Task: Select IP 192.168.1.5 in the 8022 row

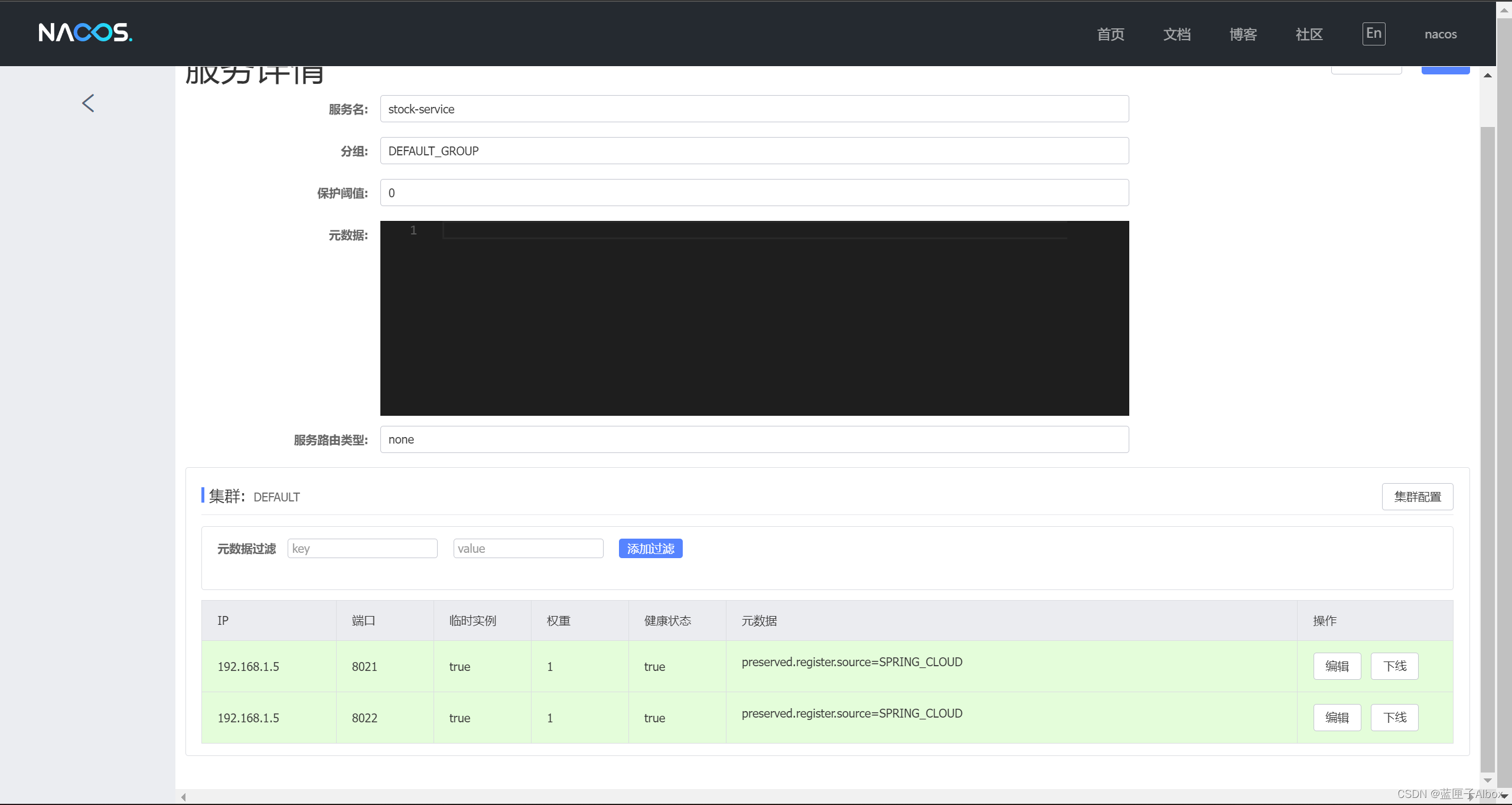Action: (248, 718)
